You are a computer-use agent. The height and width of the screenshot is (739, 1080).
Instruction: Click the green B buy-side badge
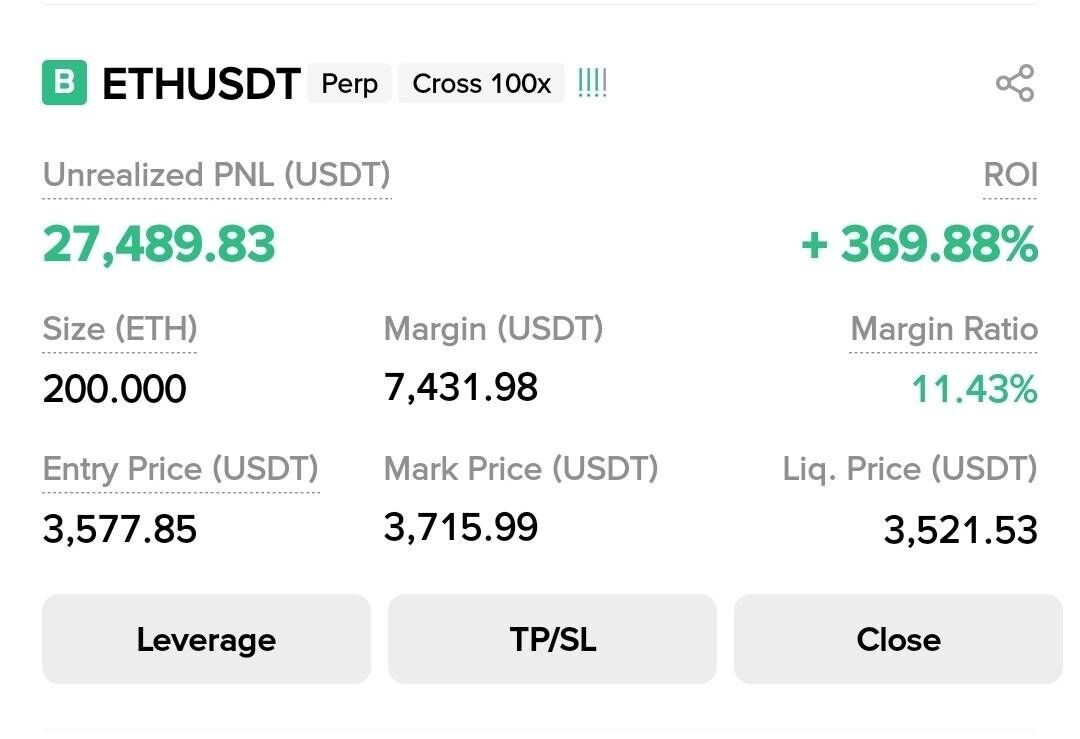pyautogui.click(x=64, y=83)
